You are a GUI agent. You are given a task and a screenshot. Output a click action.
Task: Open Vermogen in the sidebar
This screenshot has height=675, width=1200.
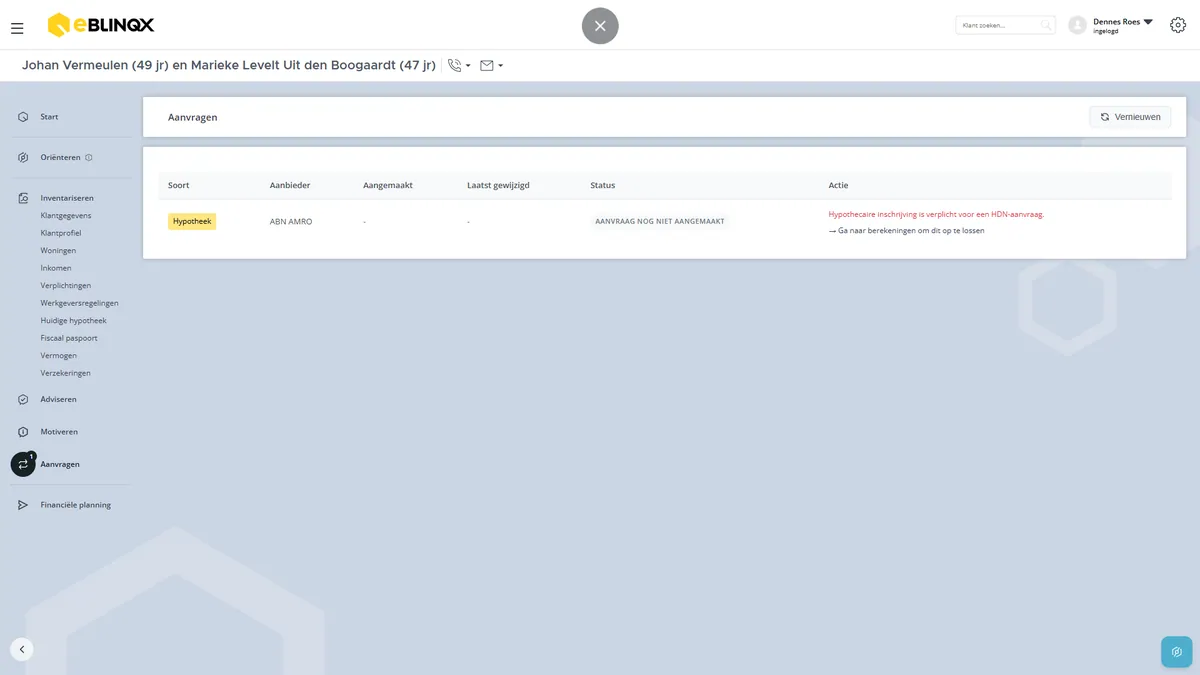(59, 356)
